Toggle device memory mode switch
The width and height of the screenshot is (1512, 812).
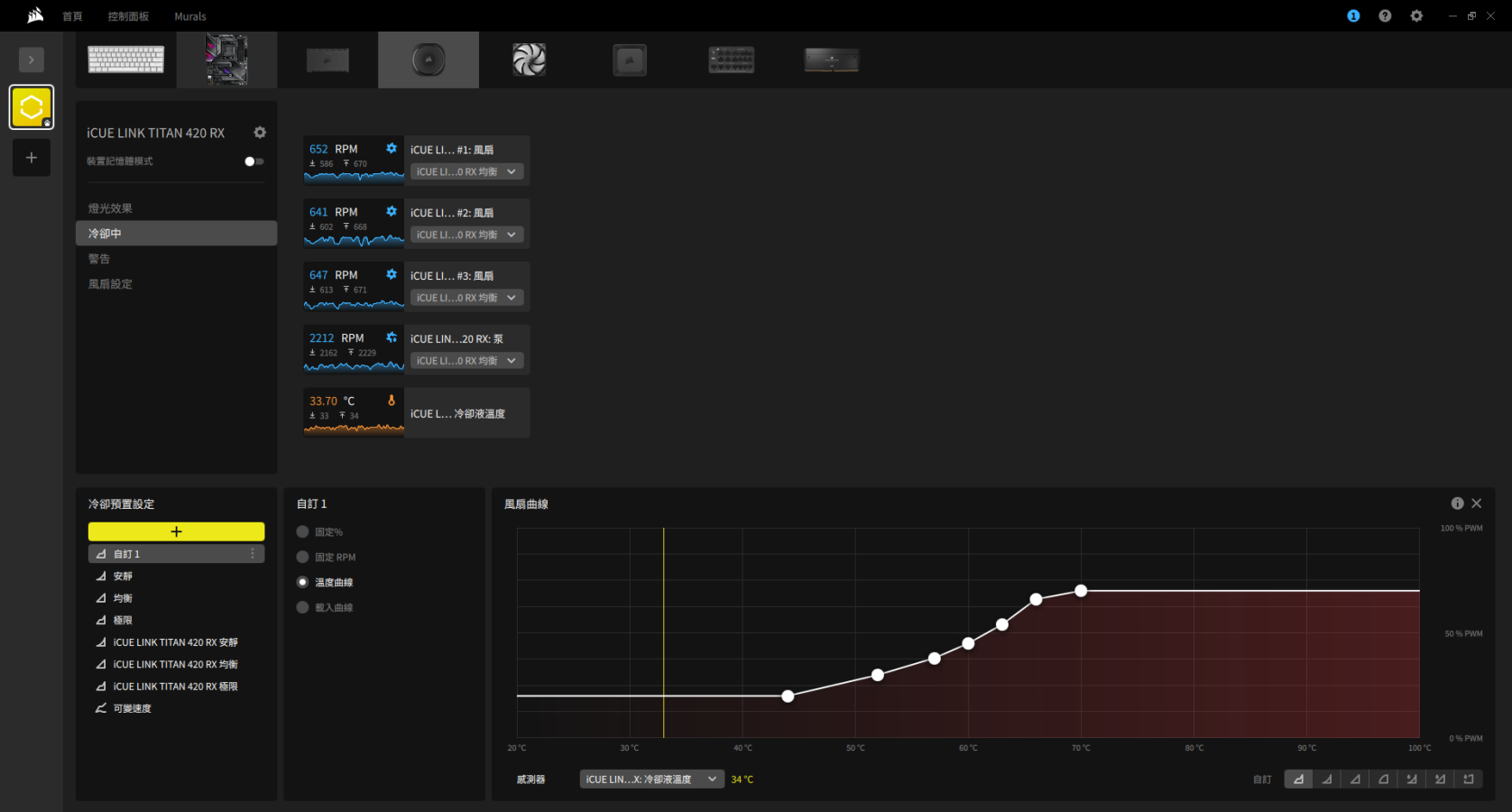(x=254, y=161)
